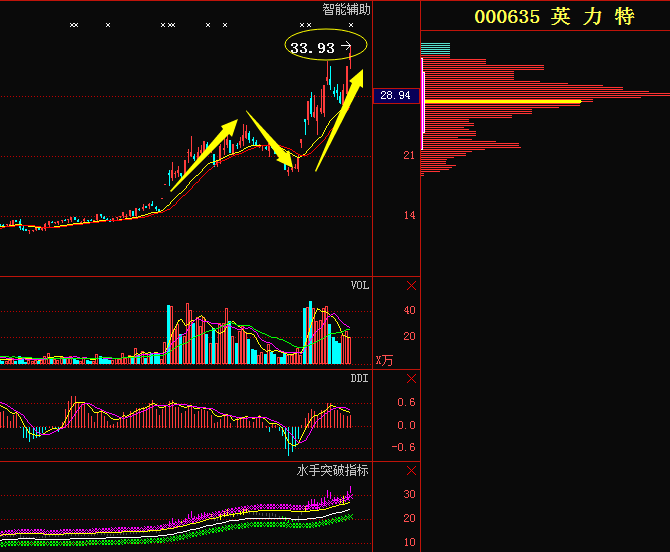Click the 10 value on breakout indicator axis
The image size is (670, 552).
click(409, 542)
